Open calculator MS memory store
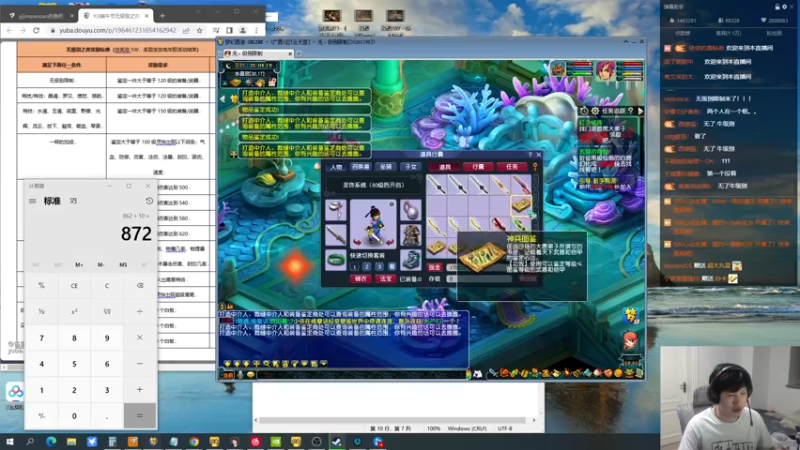800x450 pixels. 123,265
